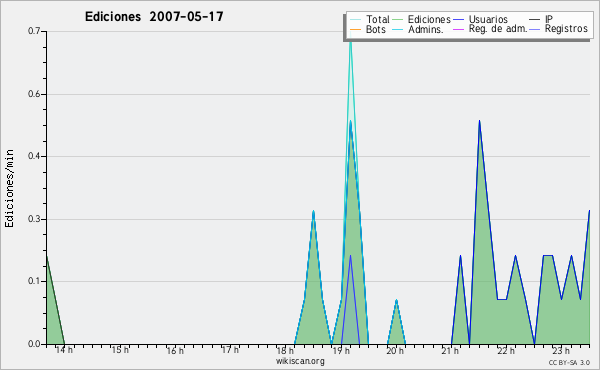The image size is (600, 370).
Task: Click the '23 h' x-axis label
Action: click(x=561, y=350)
